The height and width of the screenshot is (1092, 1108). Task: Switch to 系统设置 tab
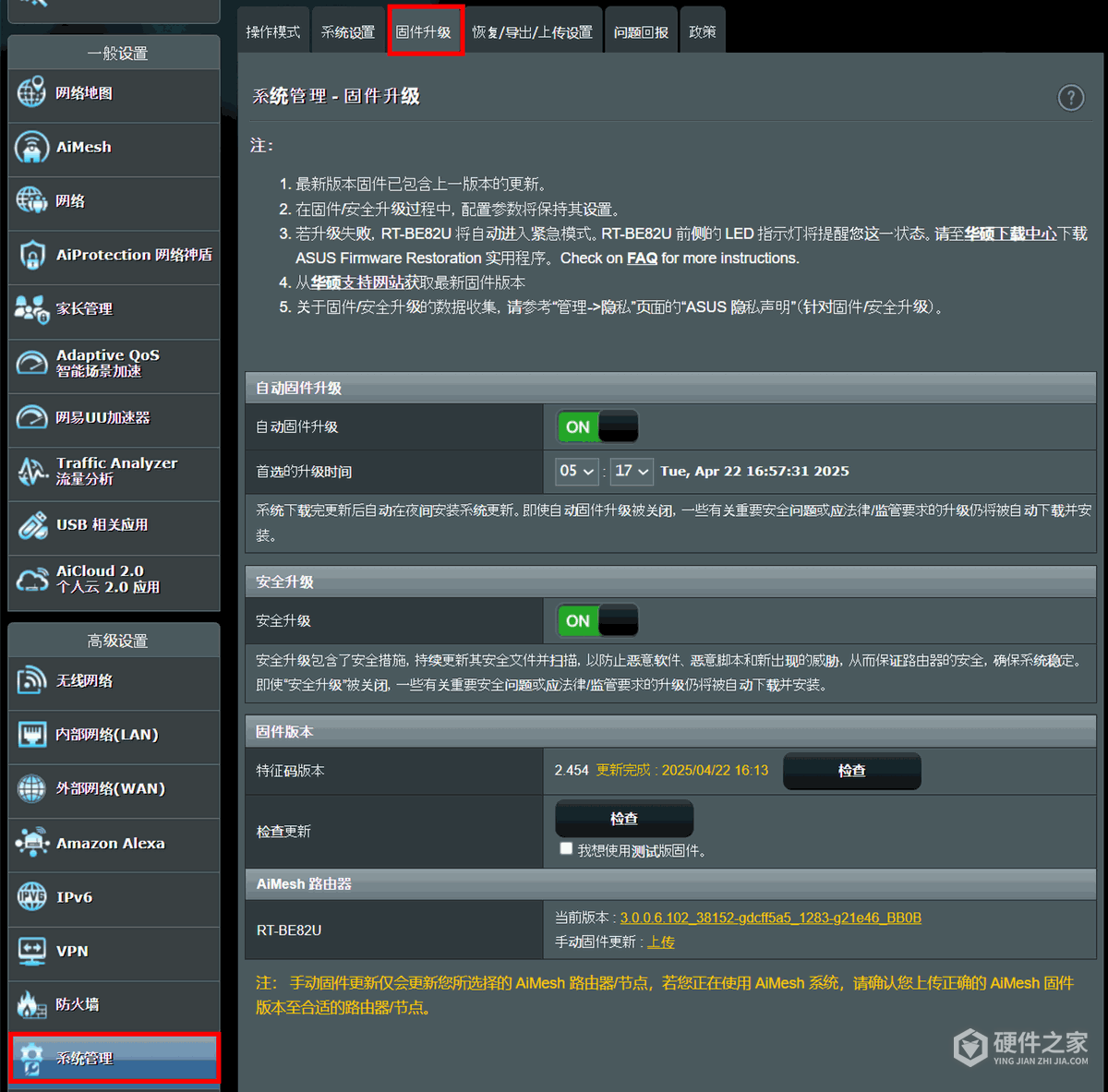pos(348,31)
